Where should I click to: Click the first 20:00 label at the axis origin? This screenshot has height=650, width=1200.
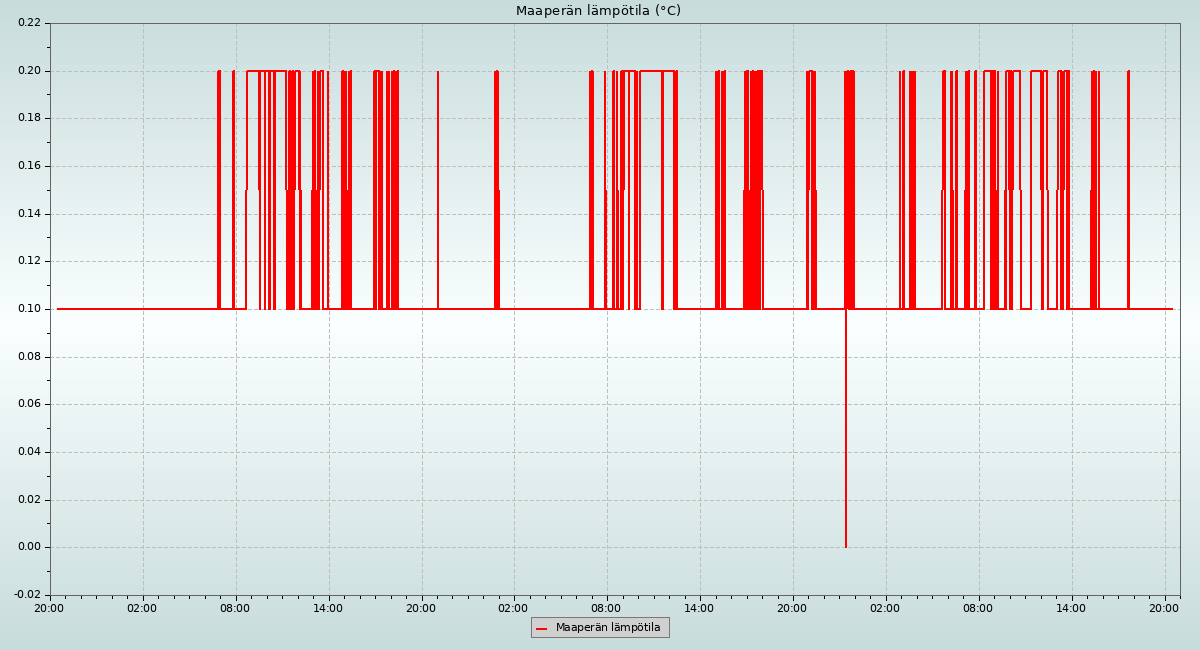(49, 607)
